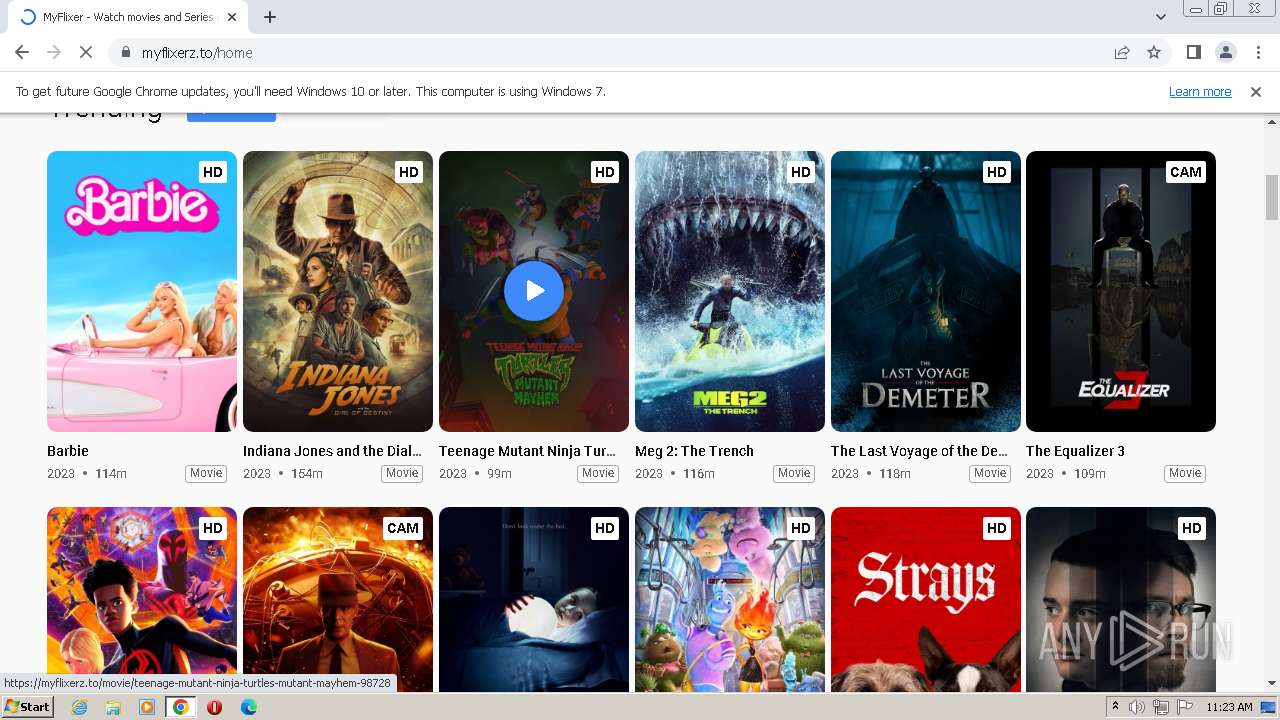Open the Spider-Verse animated poster

tap(142, 599)
